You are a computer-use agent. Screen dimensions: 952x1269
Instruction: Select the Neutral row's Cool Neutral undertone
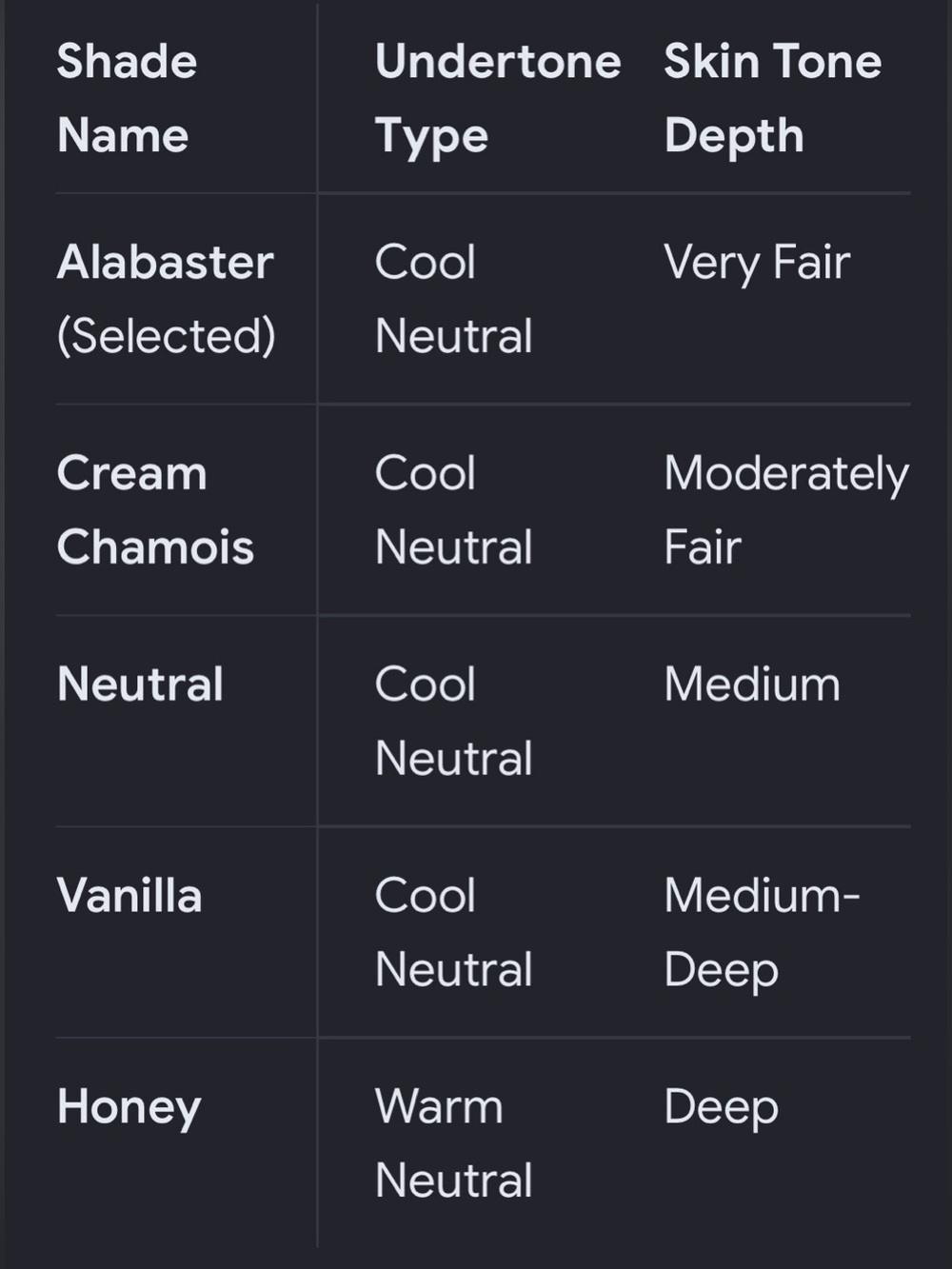453,722
